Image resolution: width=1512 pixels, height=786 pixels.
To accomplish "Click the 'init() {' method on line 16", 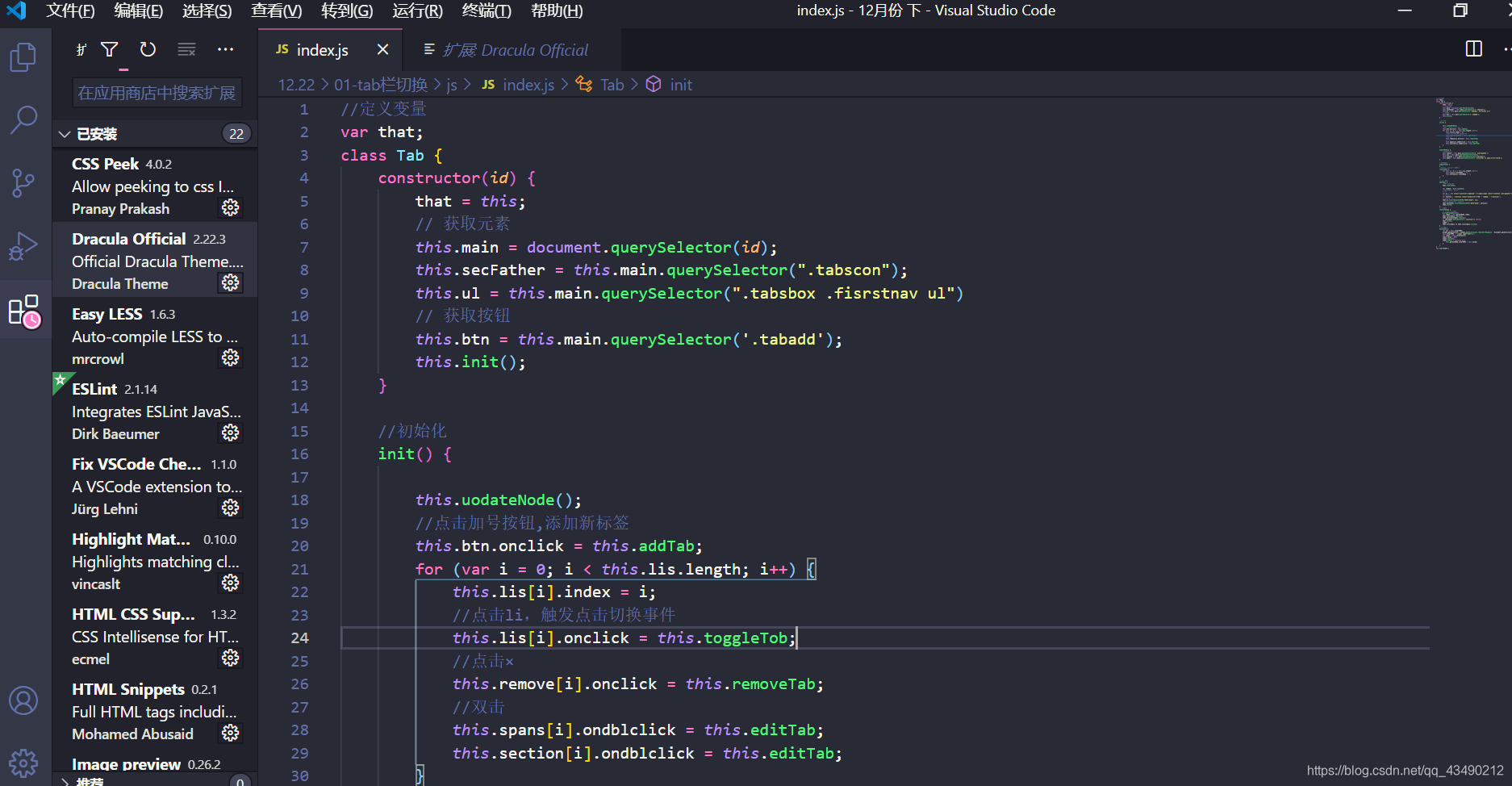I will point(415,454).
